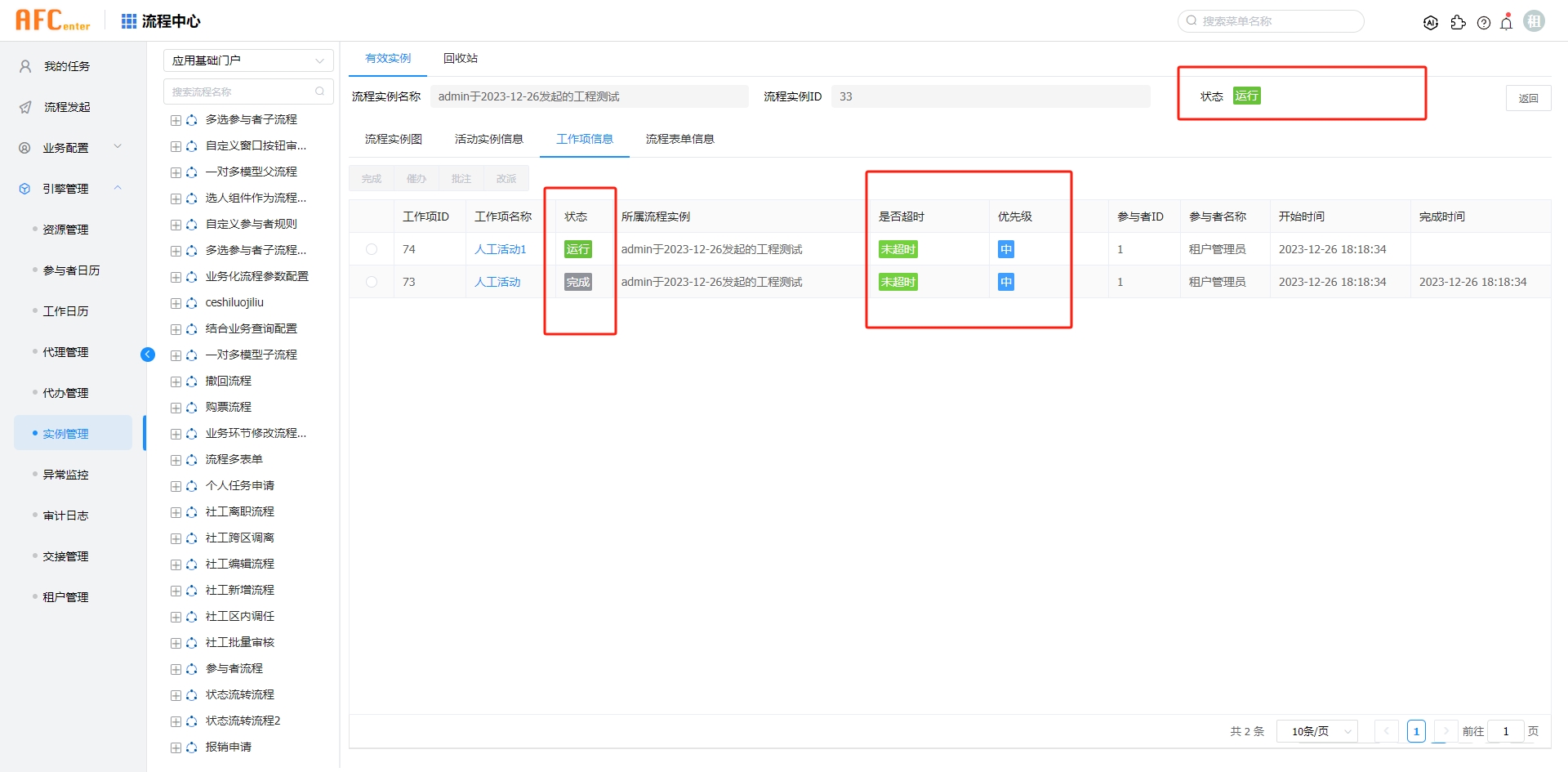Open 工作日历 under 引擎管理
This screenshot has height=772, width=1568.
[x=65, y=310]
